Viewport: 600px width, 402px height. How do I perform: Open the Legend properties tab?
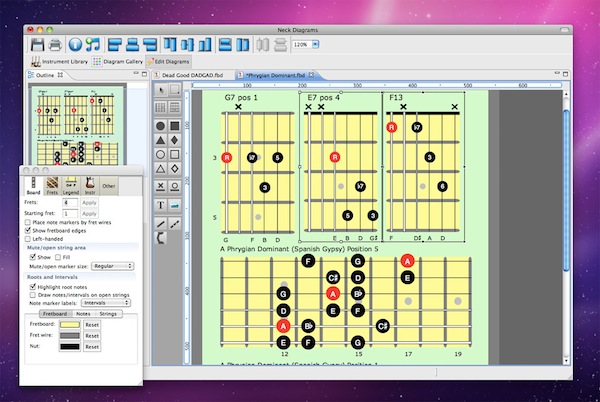coord(71,186)
